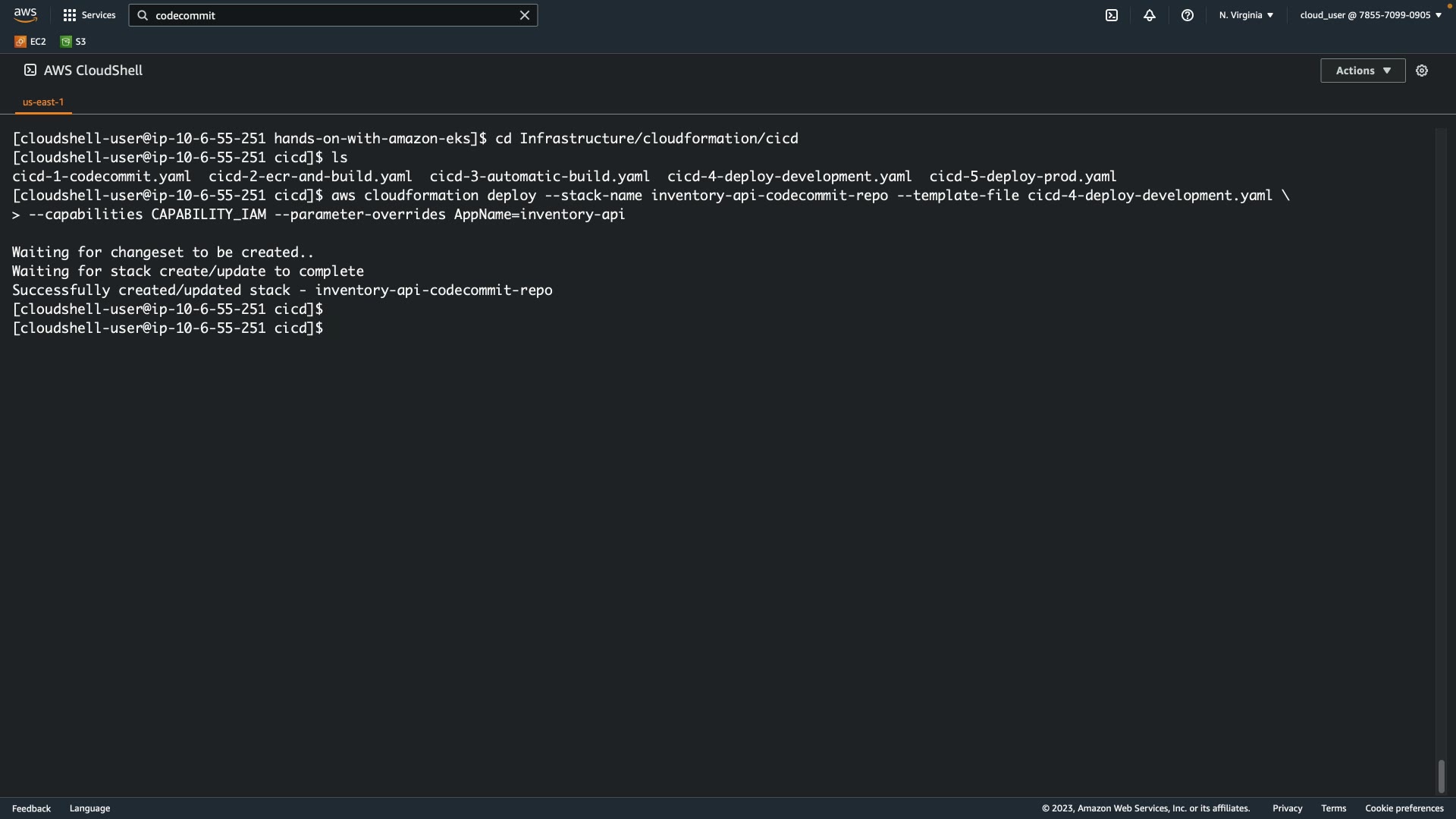Screen dimensions: 1456x819
Task: Open Cookie preferences
Action: 1404,808
